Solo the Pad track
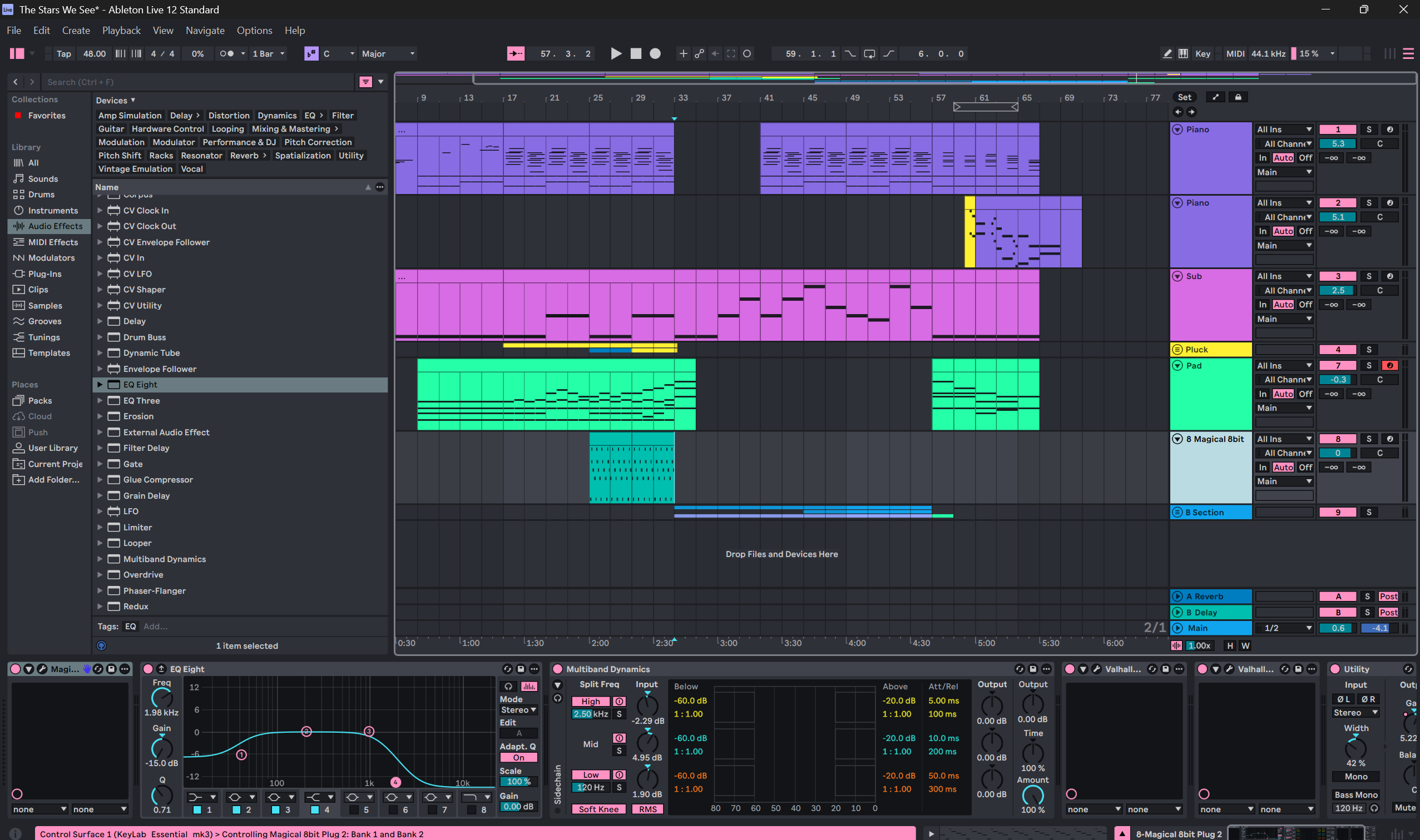The width and height of the screenshot is (1420, 840). [1368, 366]
